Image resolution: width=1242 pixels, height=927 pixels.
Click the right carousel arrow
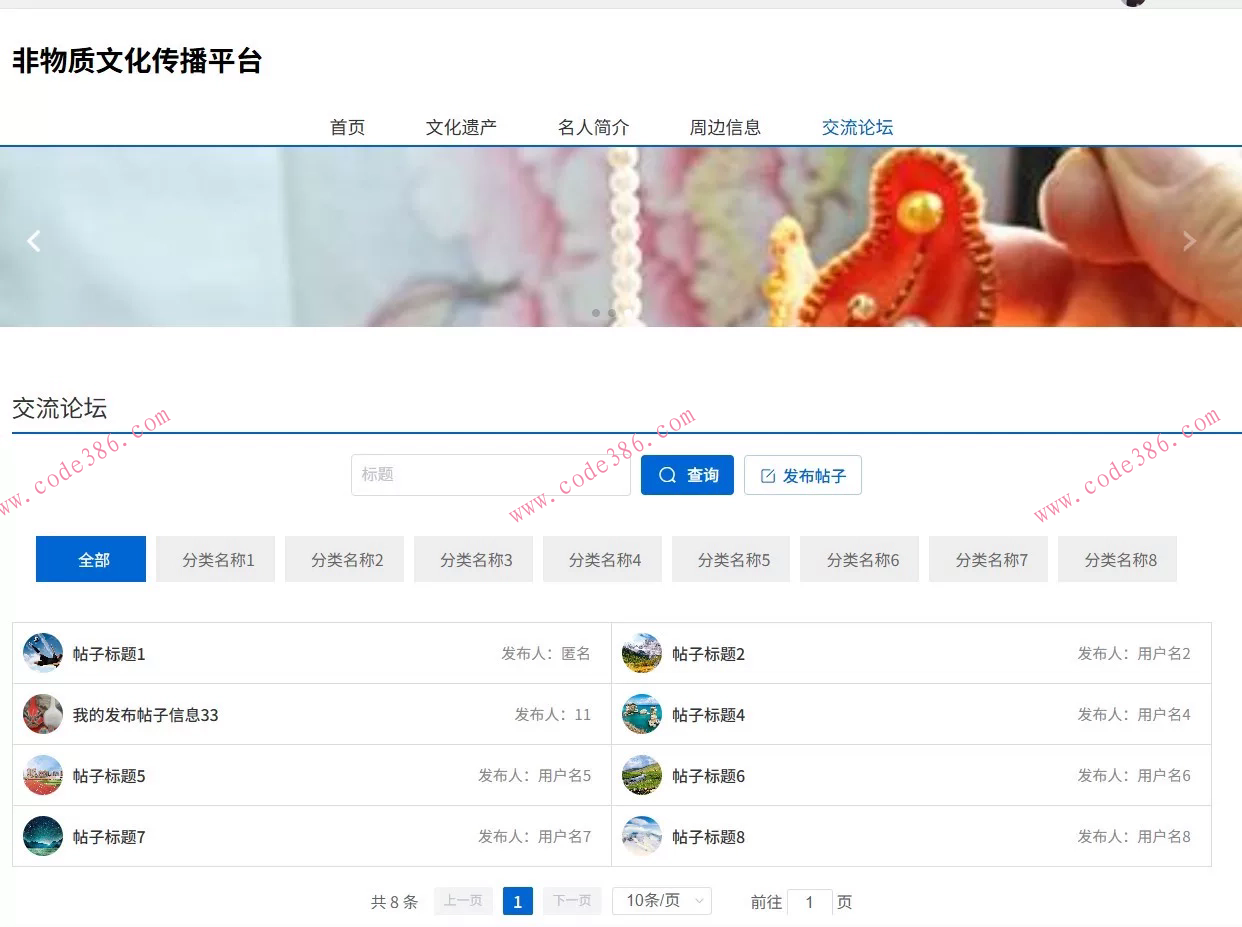tap(1188, 240)
